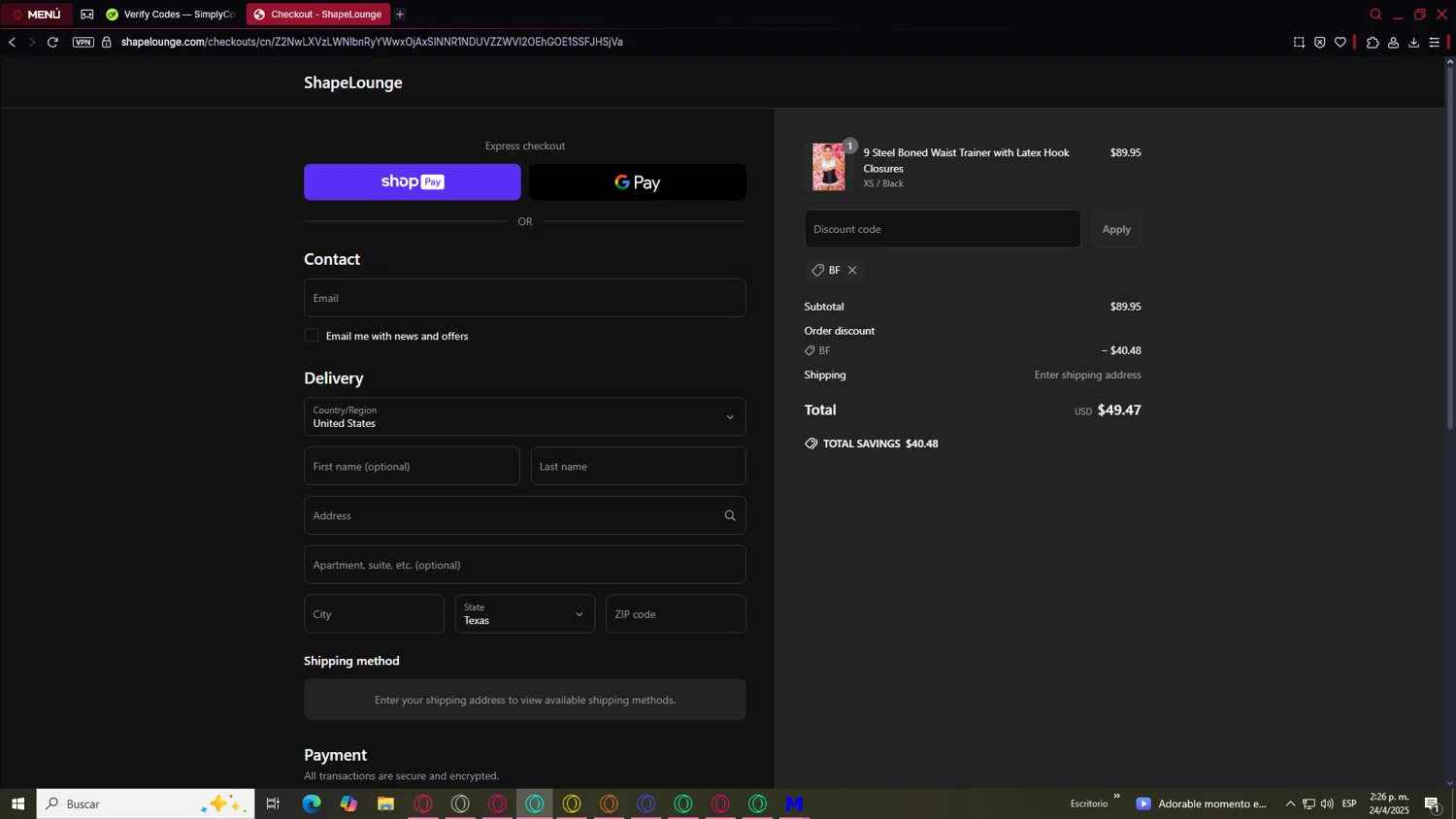Image resolution: width=1456 pixels, height=819 pixels.
Task: Click the Apply discount button
Action: (x=1116, y=229)
